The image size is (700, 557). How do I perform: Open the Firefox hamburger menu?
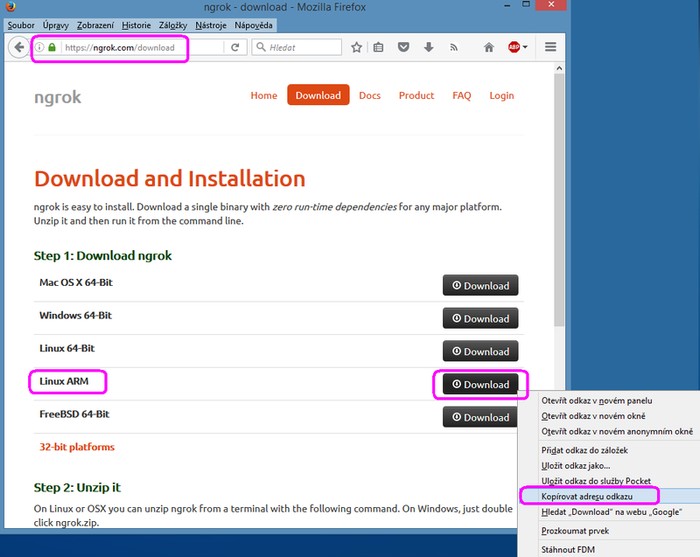click(550, 47)
